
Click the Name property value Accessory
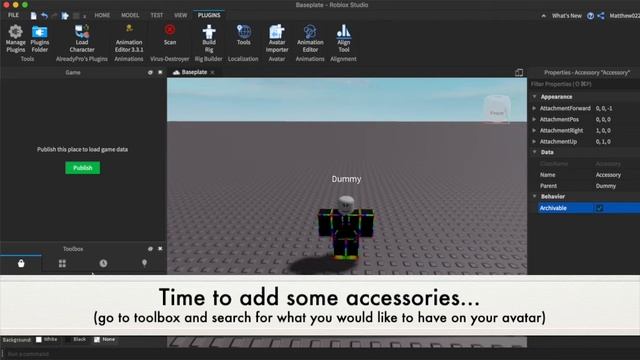608,175
